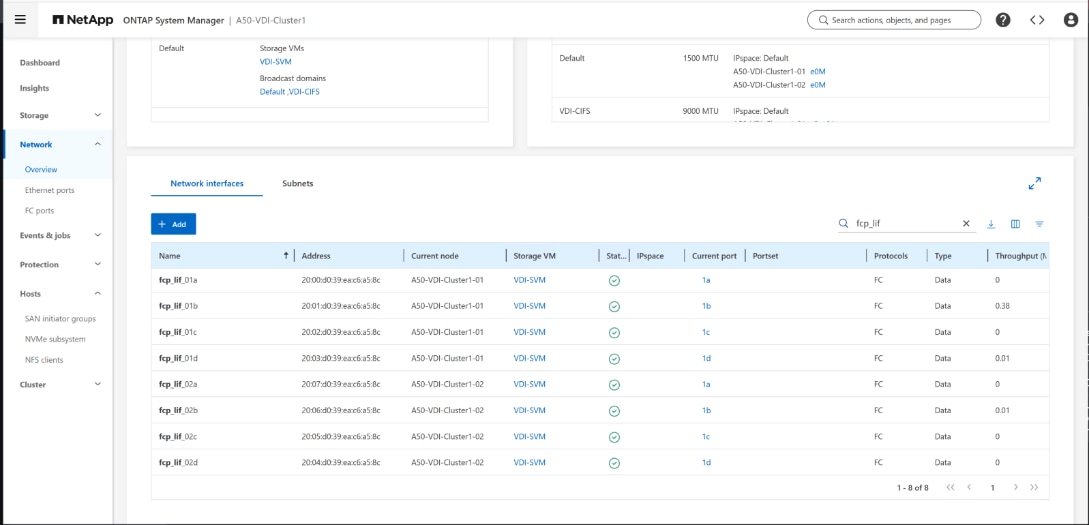Screen dimensions: 1089x525
Task: Click throughput value 0.38
Action: click(x=1002, y=306)
